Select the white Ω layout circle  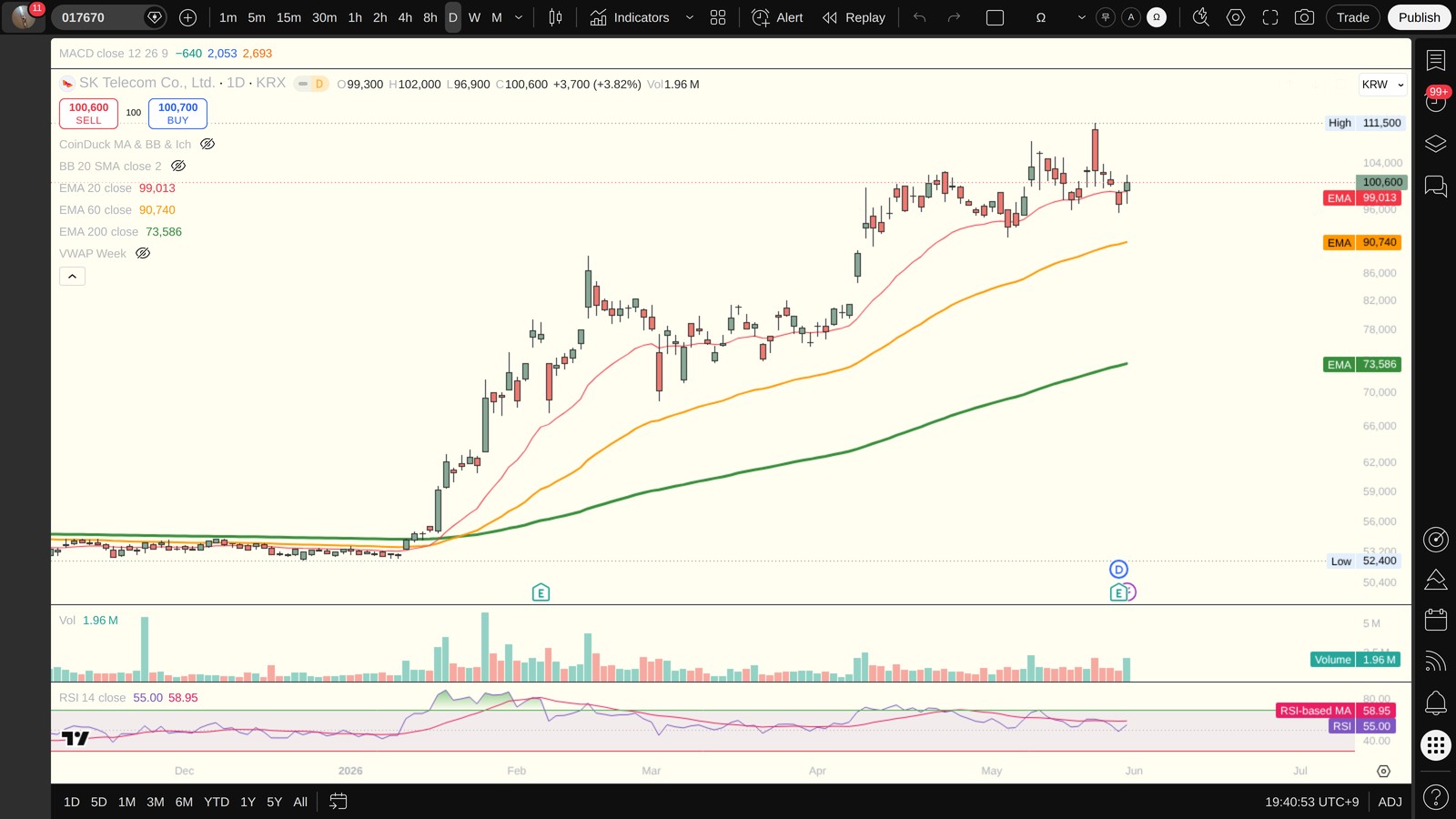click(1157, 17)
